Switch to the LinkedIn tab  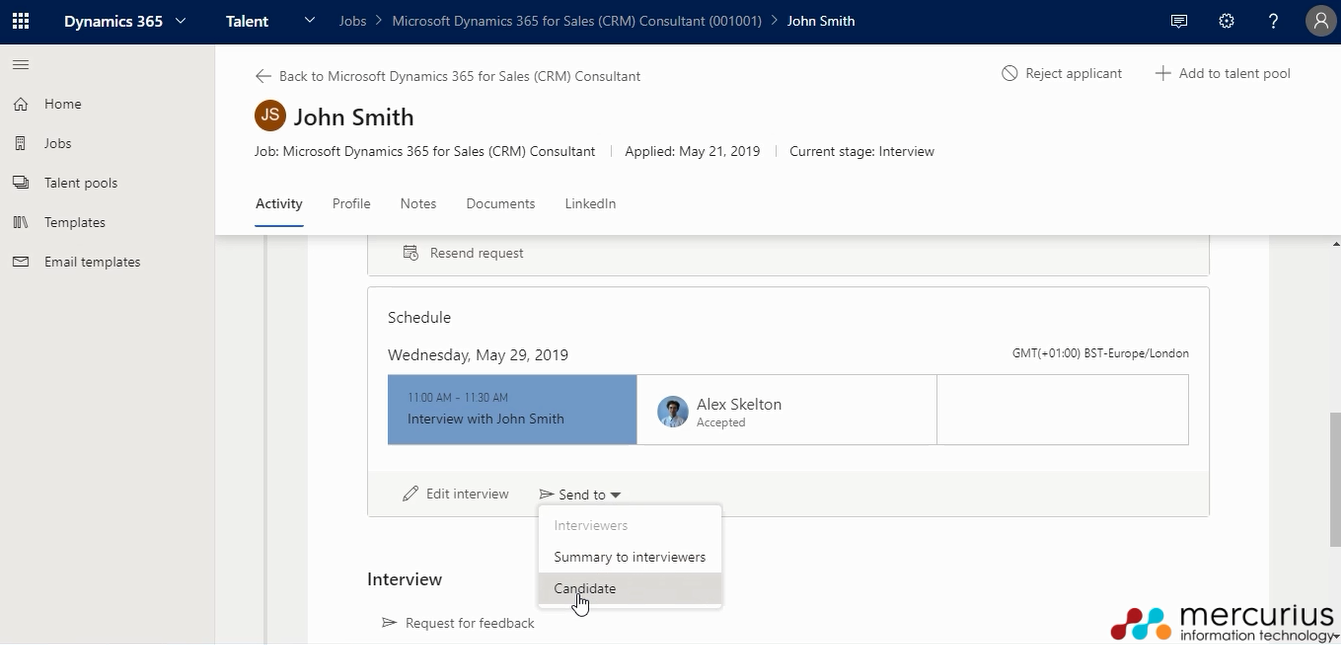coord(590,204)
